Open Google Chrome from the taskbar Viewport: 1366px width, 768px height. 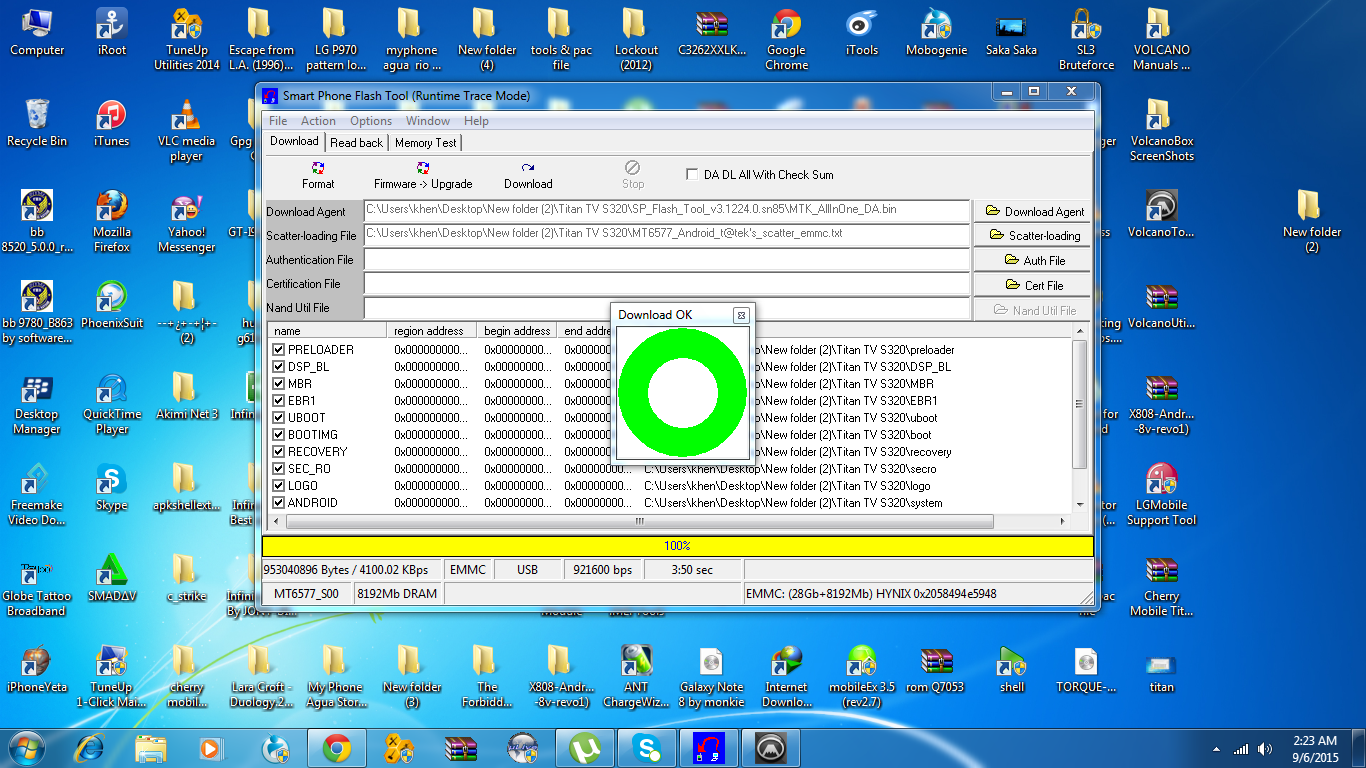(x=336, y=747)
